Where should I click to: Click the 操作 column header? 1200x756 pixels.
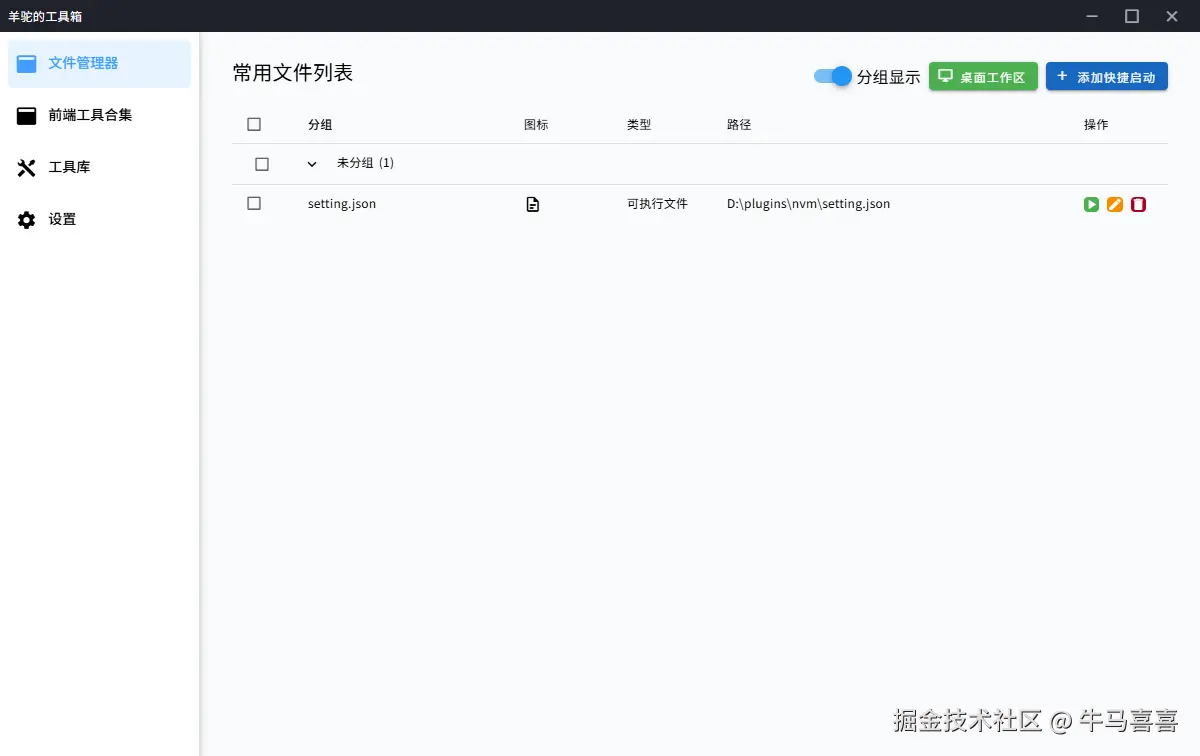(1095, 124)
